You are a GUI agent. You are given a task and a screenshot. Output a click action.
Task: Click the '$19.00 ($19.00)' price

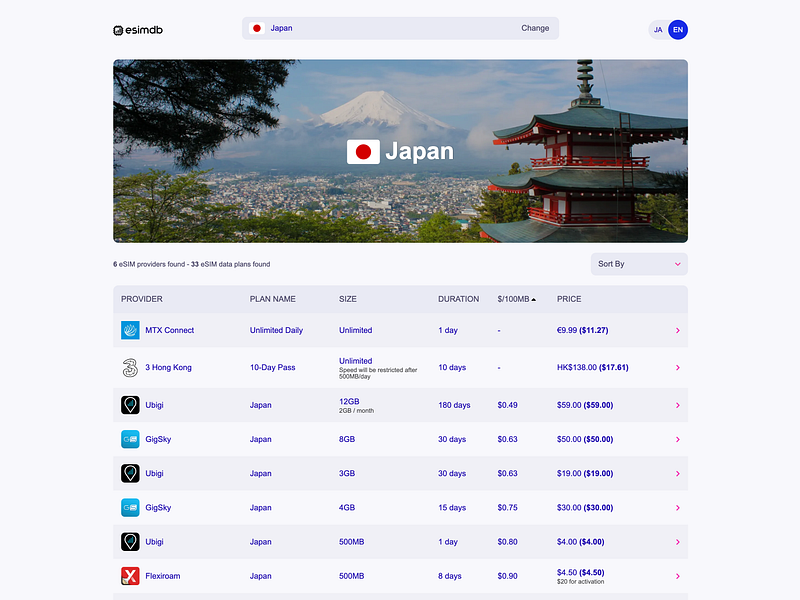point(585,473)
